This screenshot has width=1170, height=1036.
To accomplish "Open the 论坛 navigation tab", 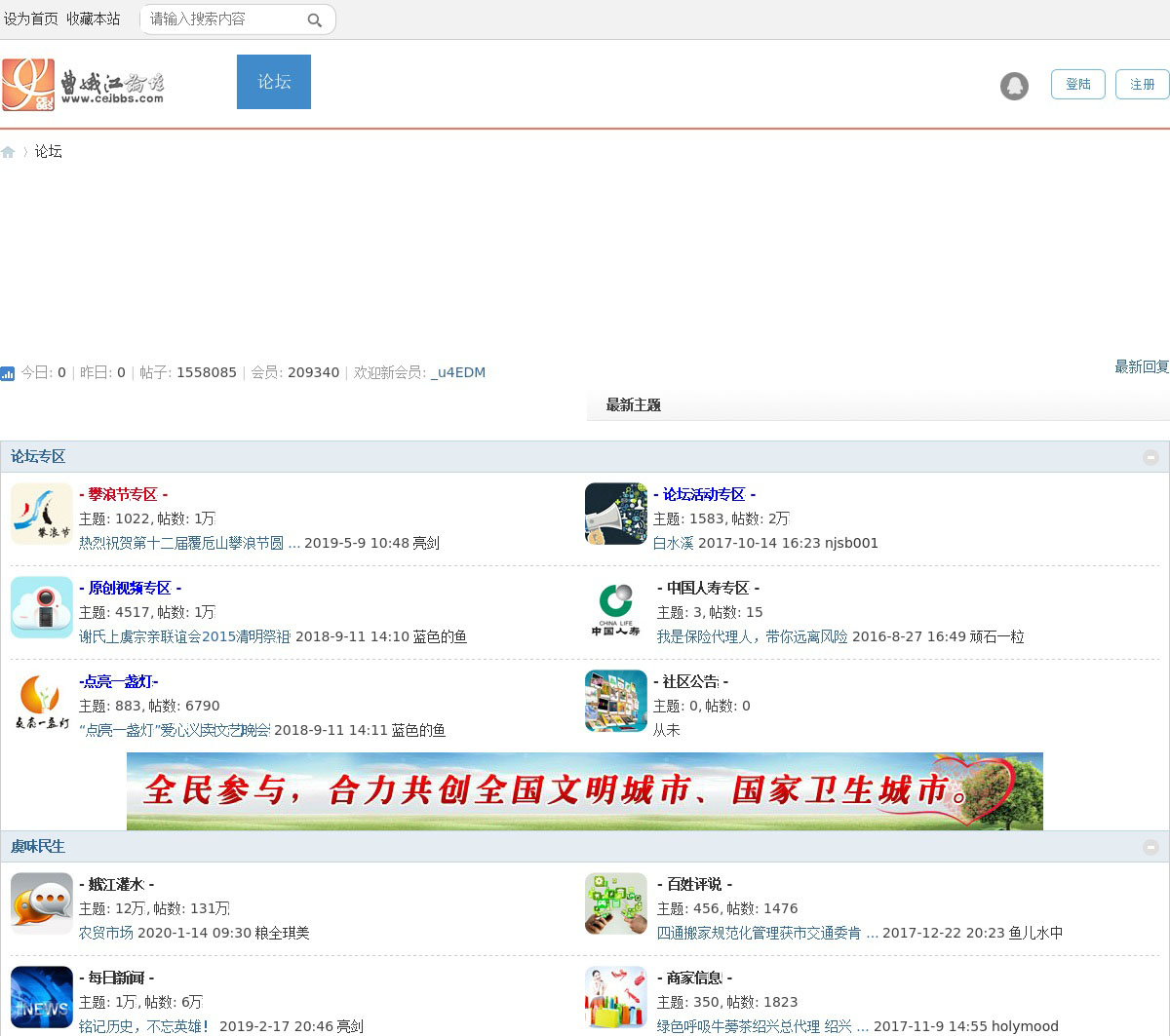I will pos(274,82).
